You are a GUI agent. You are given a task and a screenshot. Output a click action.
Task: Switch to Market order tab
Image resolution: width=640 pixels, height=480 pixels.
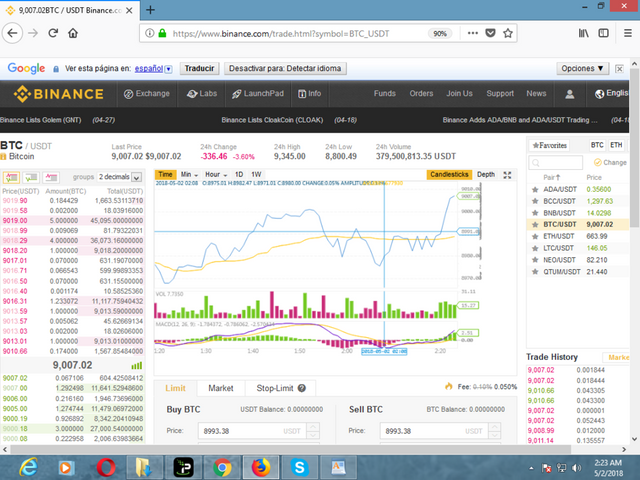tap(221, 388)
